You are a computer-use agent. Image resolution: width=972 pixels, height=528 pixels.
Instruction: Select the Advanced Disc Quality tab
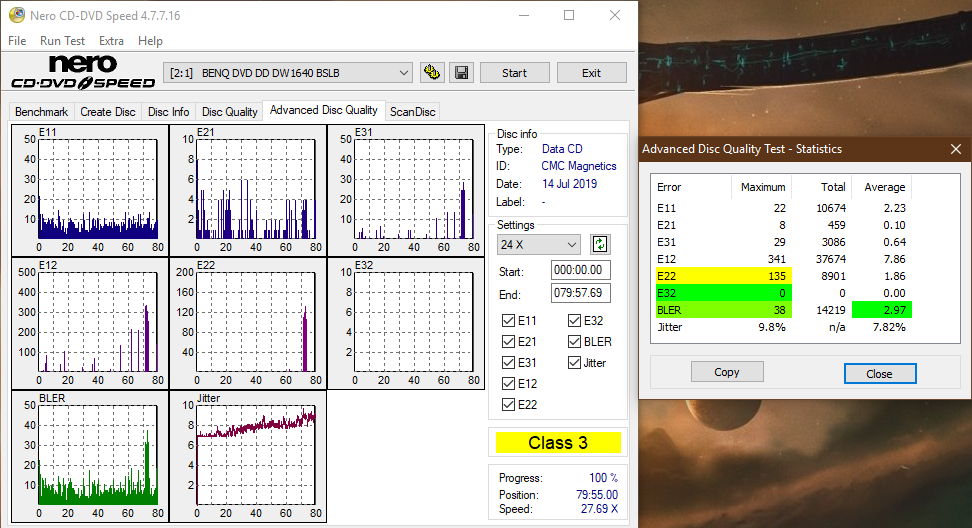[324, 110]
